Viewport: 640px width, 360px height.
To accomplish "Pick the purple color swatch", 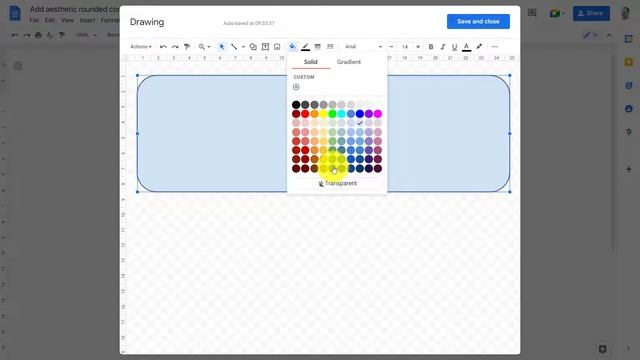I will [x=369, y=113].
